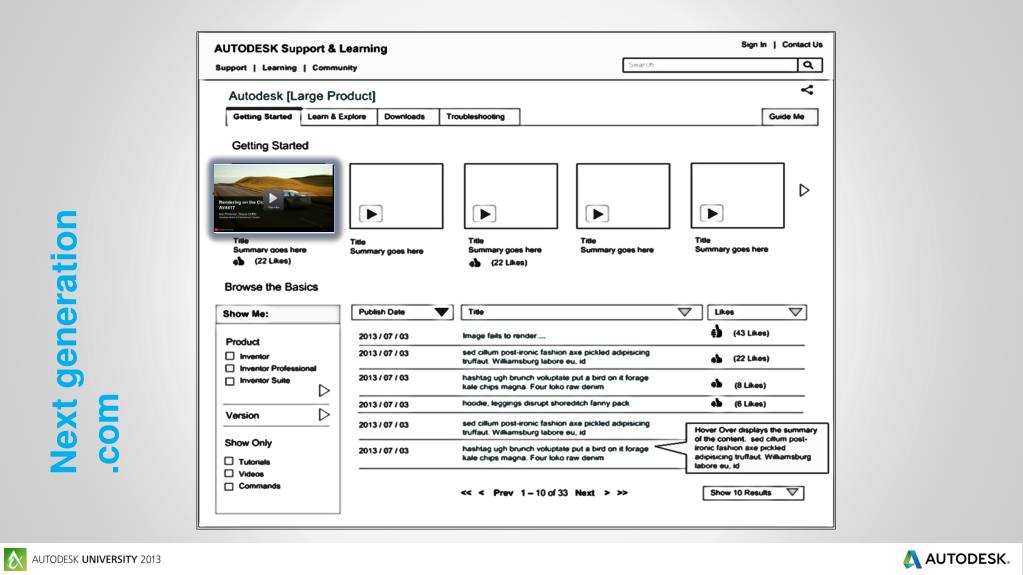This screenshot has height=575, width=1023.
Task: Check the Inventor Suite checkbox
Action: coord(230,381)
